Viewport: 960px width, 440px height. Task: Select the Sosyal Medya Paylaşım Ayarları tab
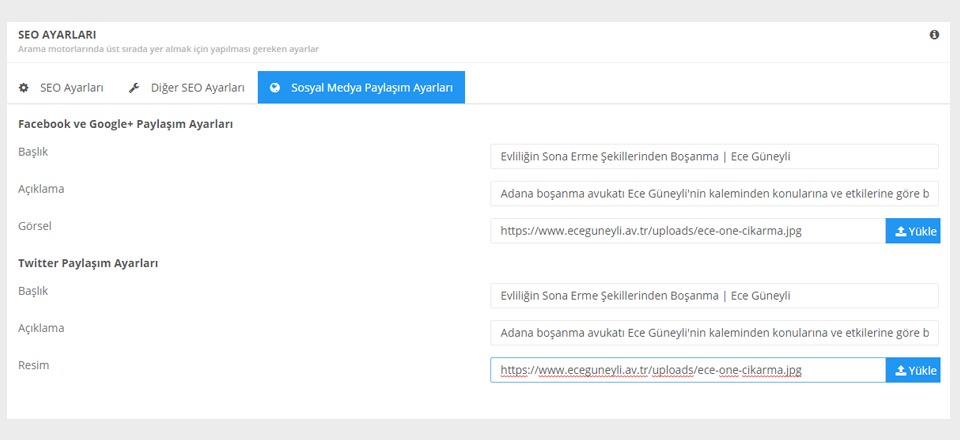[361, 88]
